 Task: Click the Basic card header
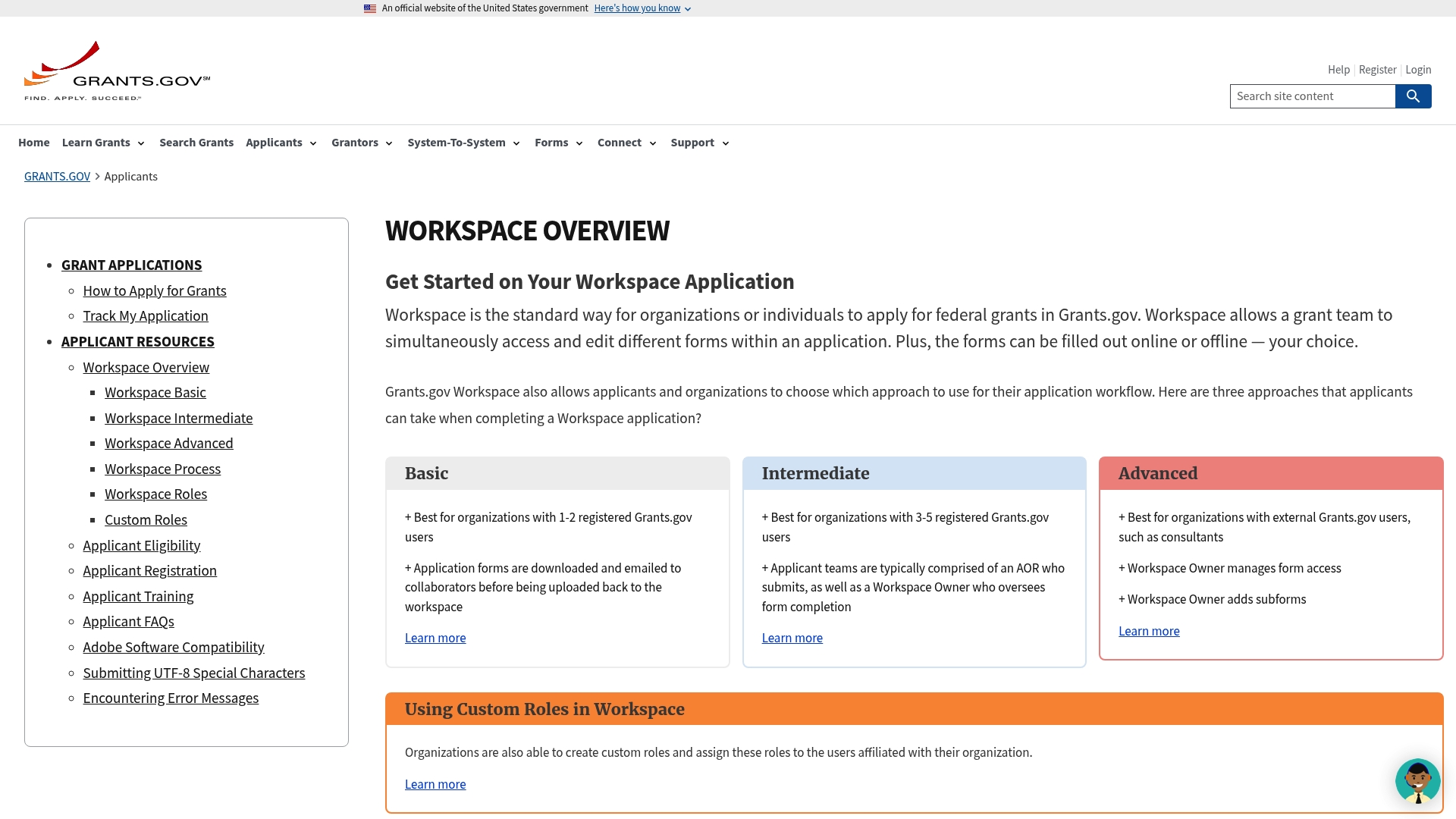pos(557,473)
